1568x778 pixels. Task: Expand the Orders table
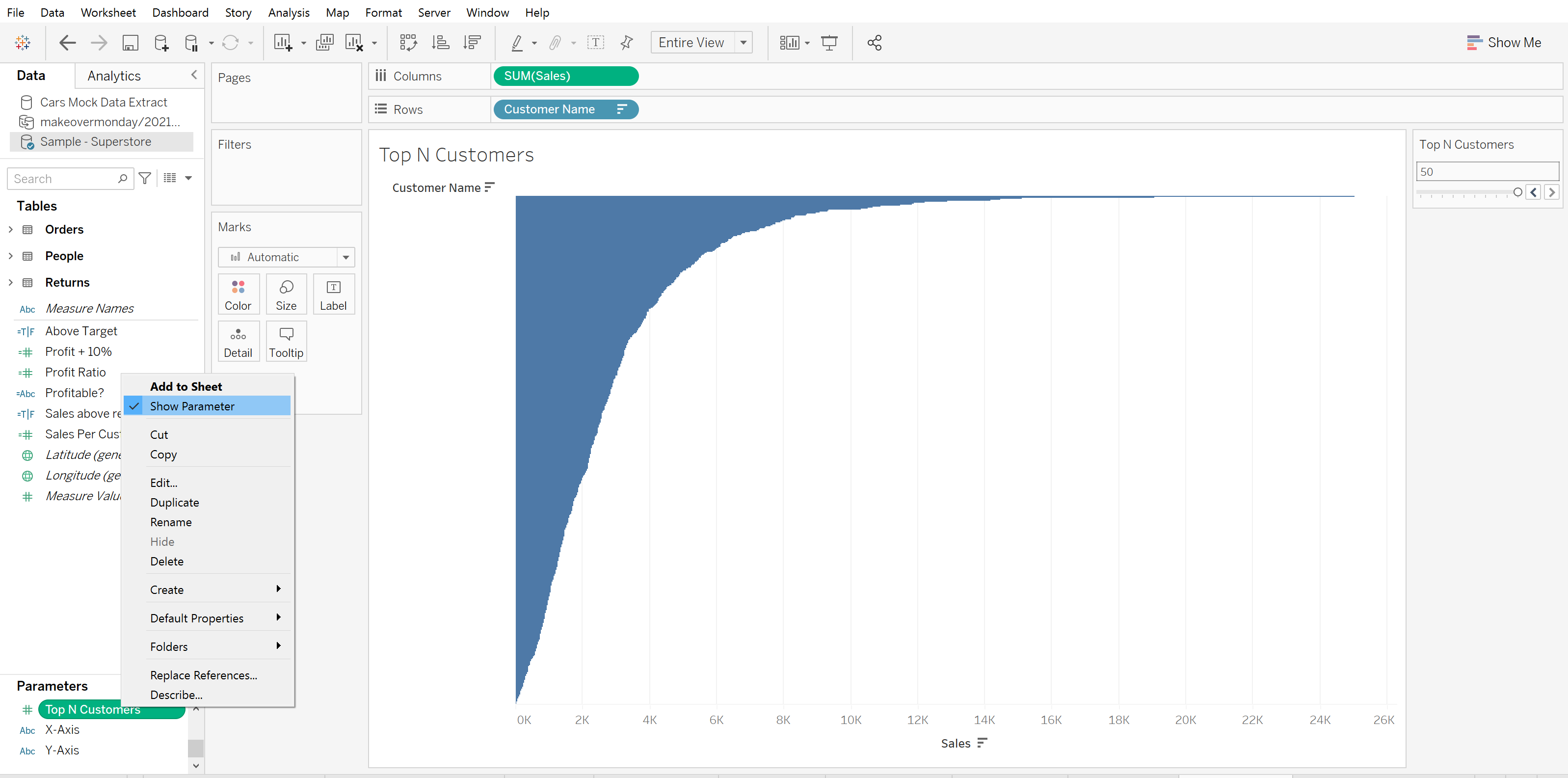coord(10,230)
